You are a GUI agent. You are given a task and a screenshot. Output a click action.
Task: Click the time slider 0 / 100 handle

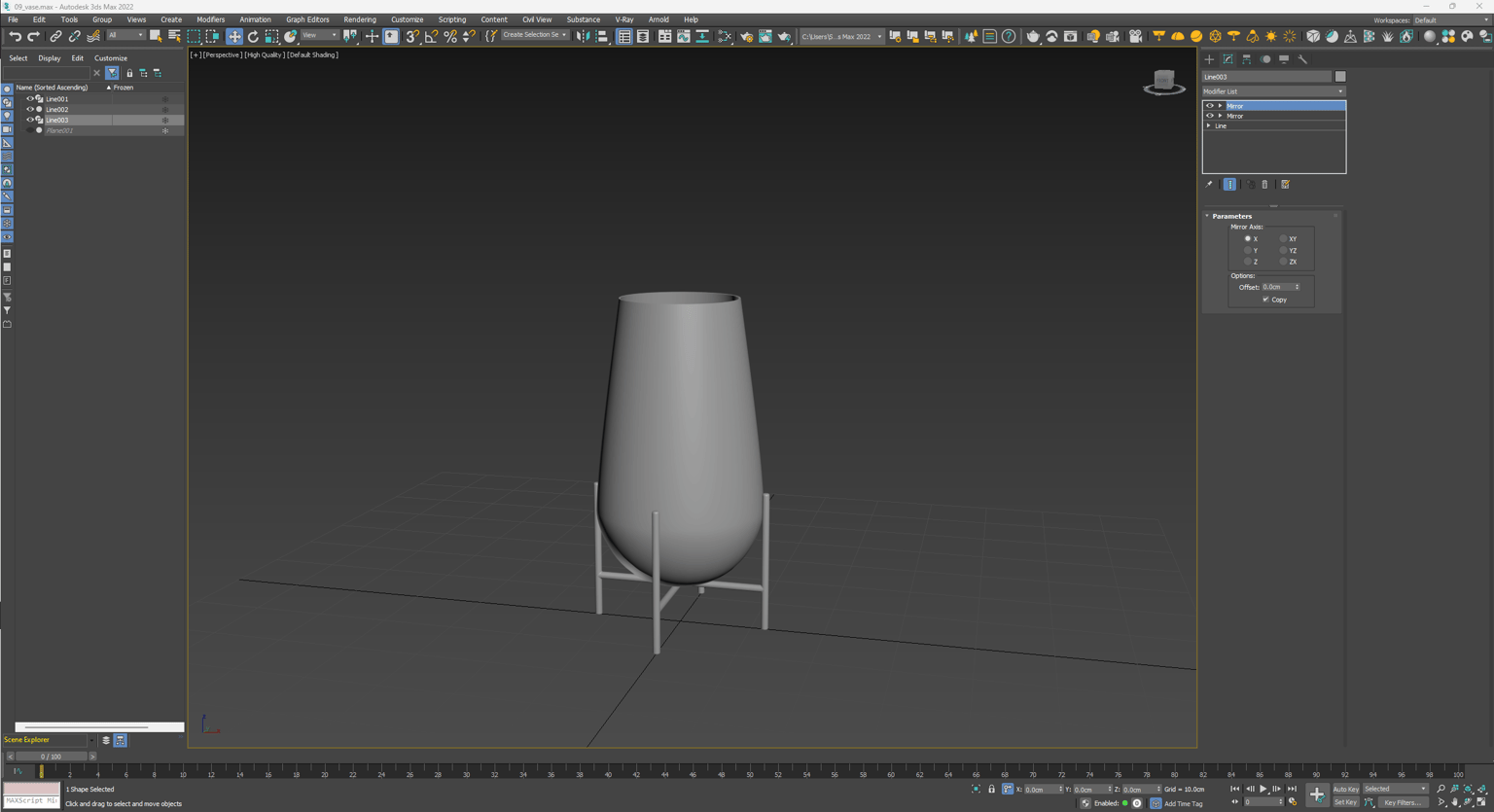pyautogui.click(x=52, y=757)
